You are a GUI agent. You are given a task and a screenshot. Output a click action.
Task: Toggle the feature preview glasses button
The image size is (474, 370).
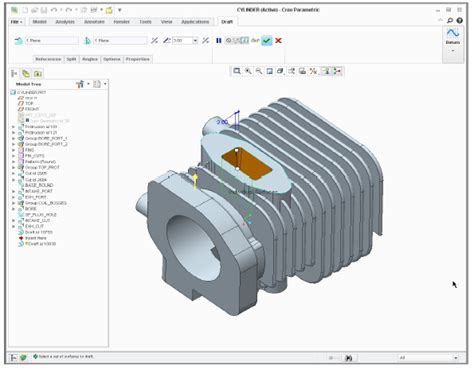255,40
